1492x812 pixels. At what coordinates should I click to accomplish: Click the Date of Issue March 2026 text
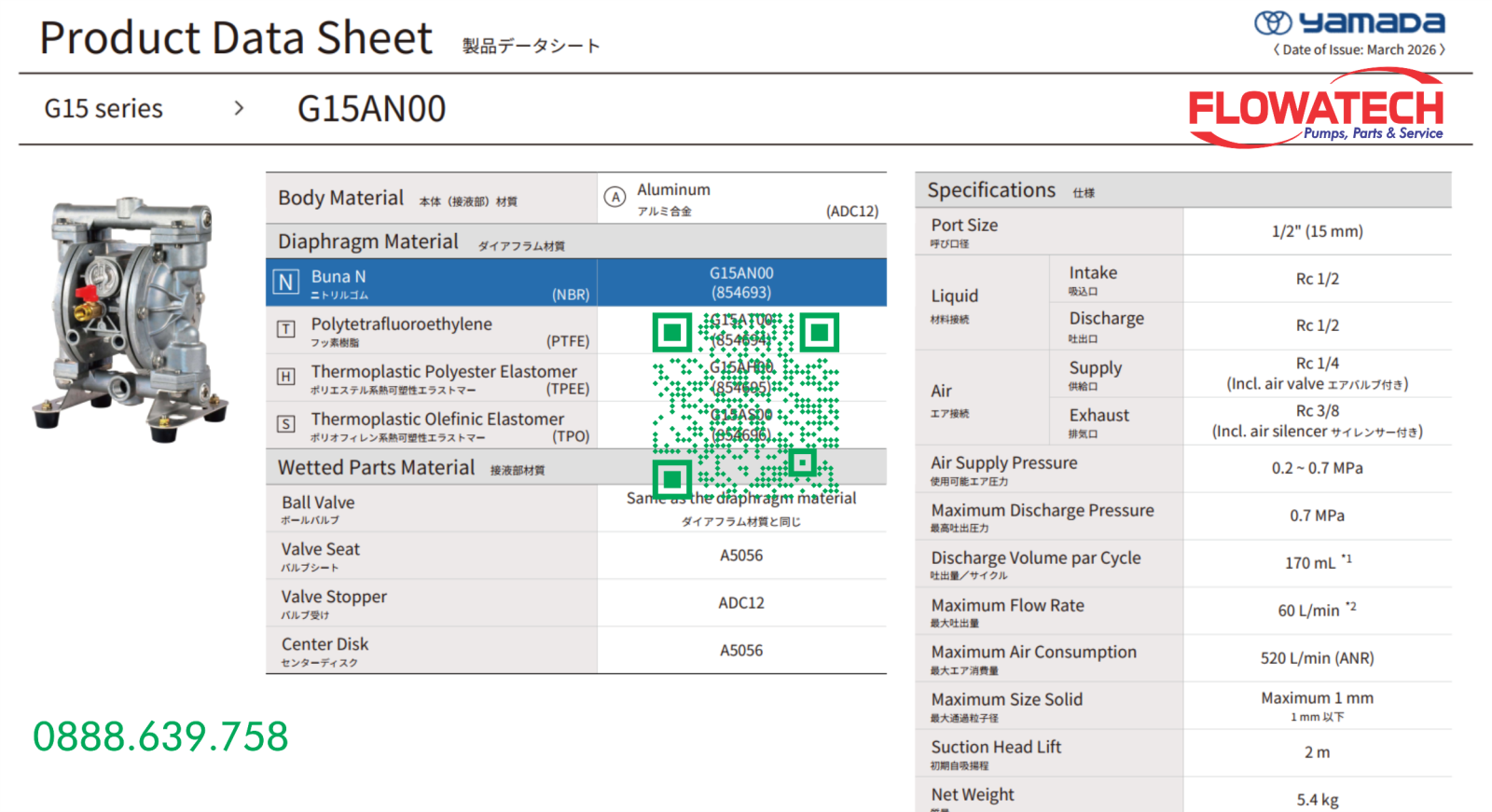point(1359,50)
